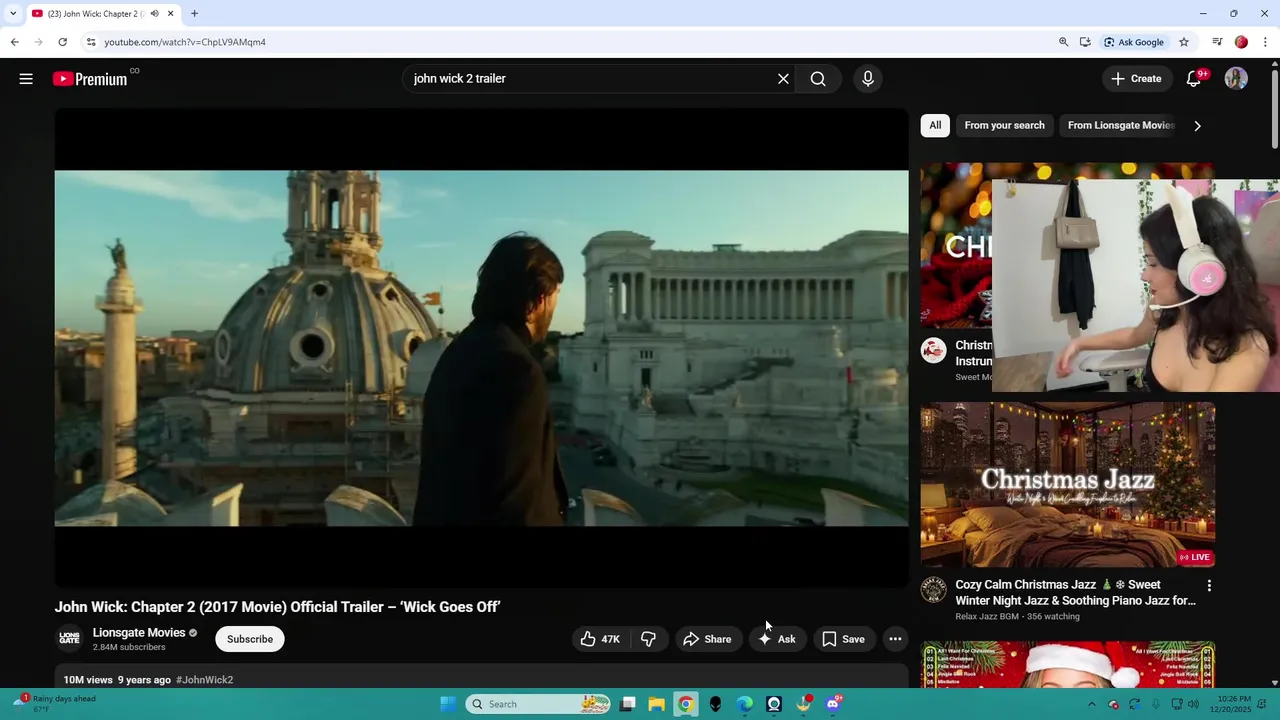The height and width of the screenshot is (720, 1280).
Task: Click the Windows taskbar search box
Action: coord(538,704)
